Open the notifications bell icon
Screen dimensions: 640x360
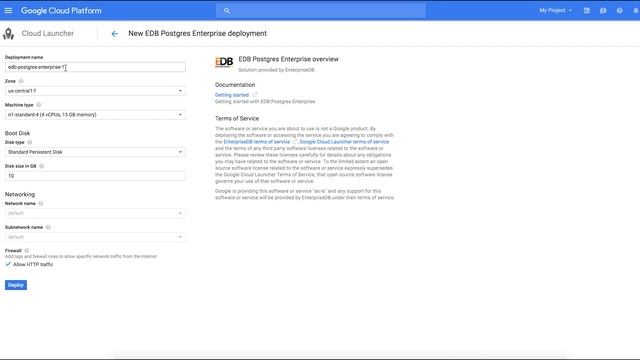(x=636, y=11)
